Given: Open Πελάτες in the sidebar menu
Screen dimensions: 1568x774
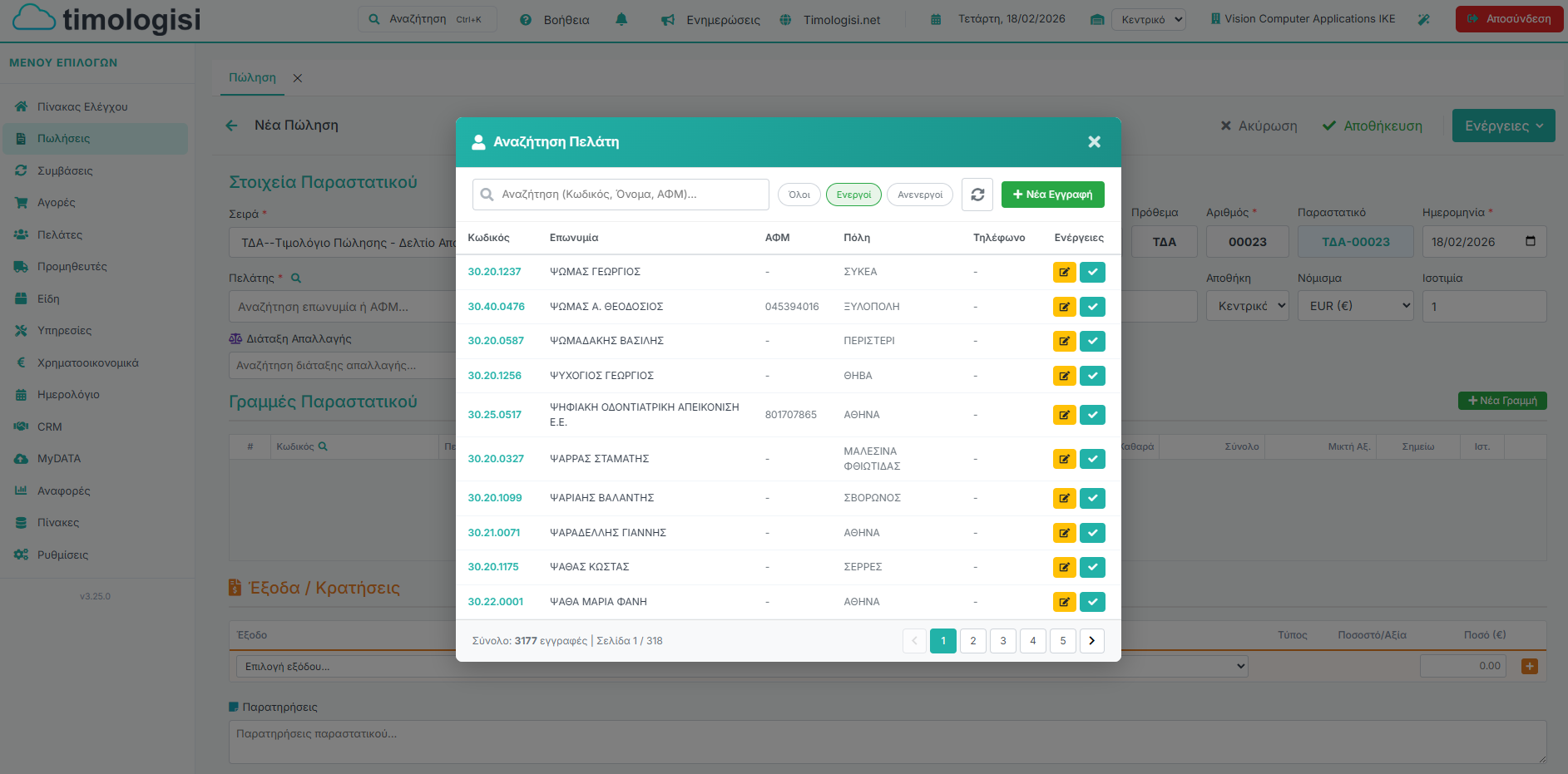Looking at the screenshot, I should [x=60, y=234].
